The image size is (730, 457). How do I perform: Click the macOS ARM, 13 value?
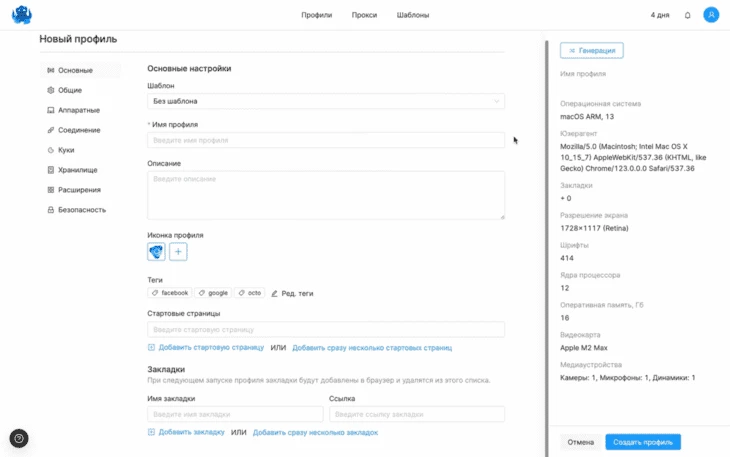(x=587, y=116)
